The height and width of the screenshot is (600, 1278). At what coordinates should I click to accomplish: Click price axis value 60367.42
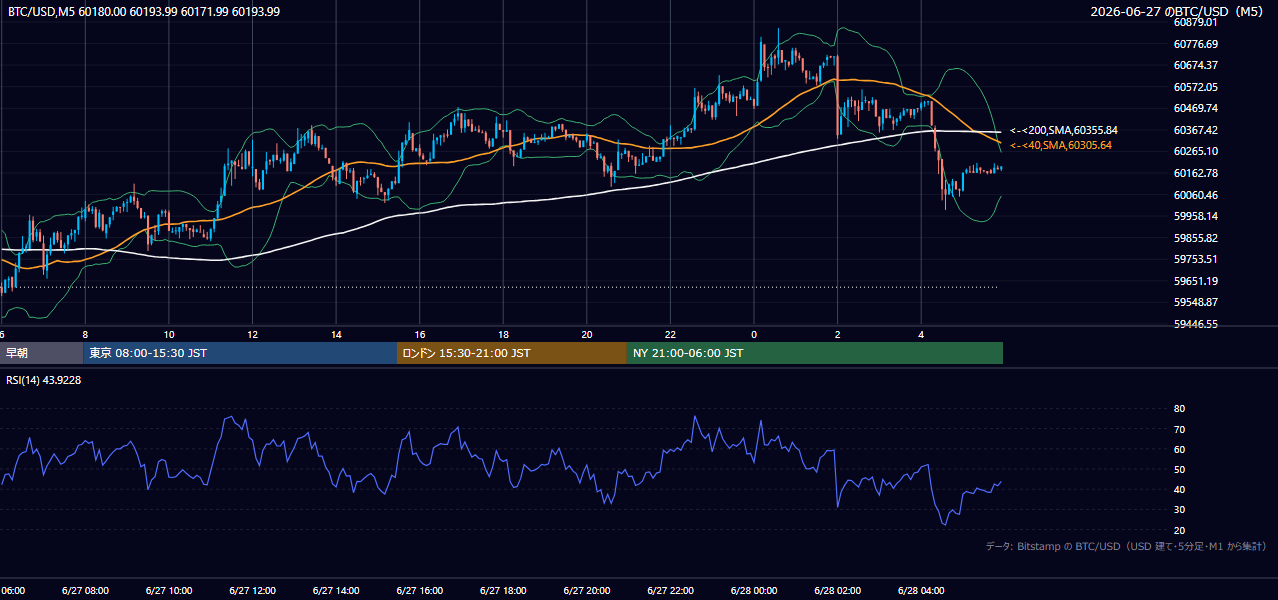(x=1196, y=130)
